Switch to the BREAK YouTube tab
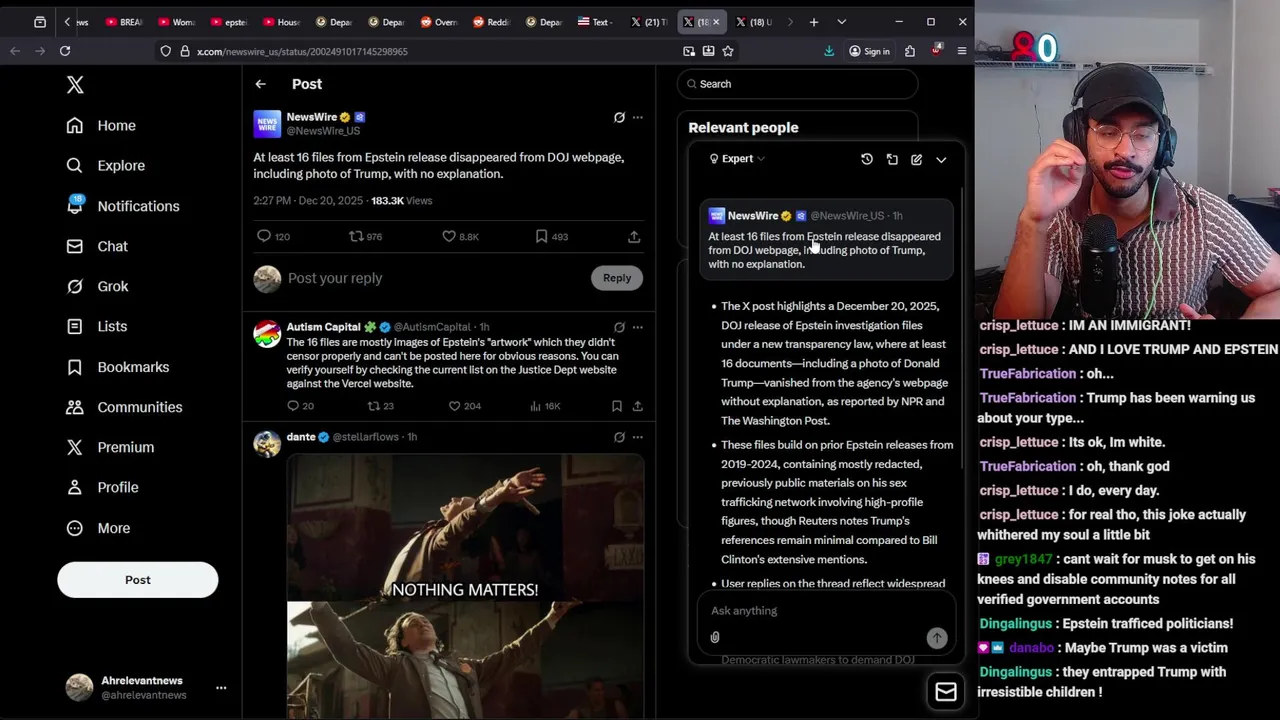Screen dimensions: 1280x720 pos(124,22)
